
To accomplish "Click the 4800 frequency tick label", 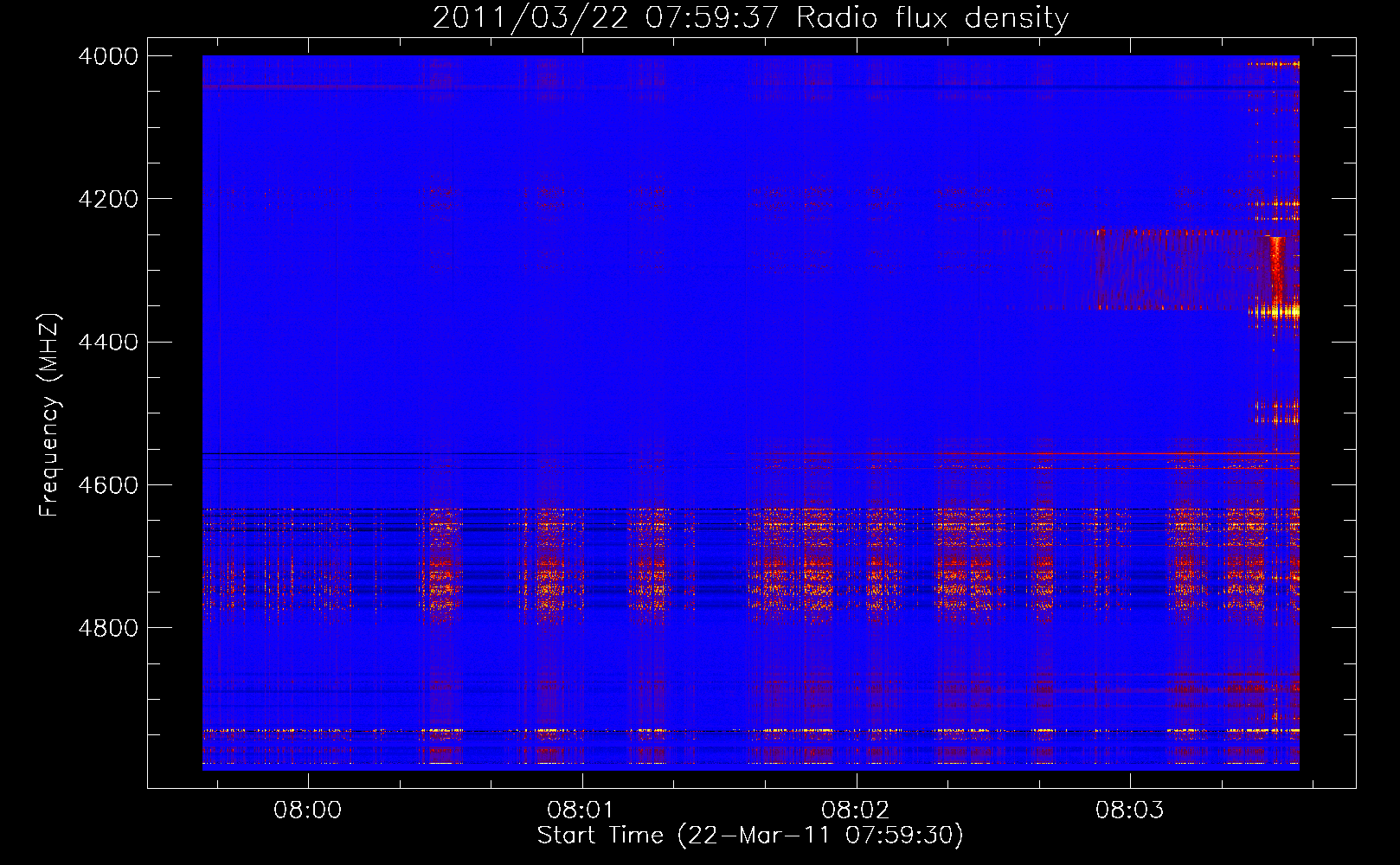I will pos(108,627).
